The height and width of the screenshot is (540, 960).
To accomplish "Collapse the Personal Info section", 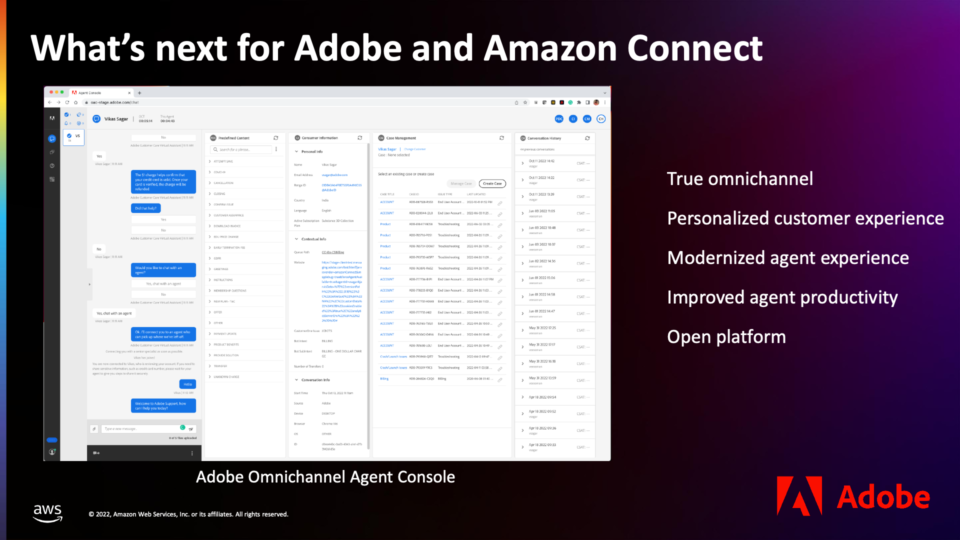I will pos(297,151).
